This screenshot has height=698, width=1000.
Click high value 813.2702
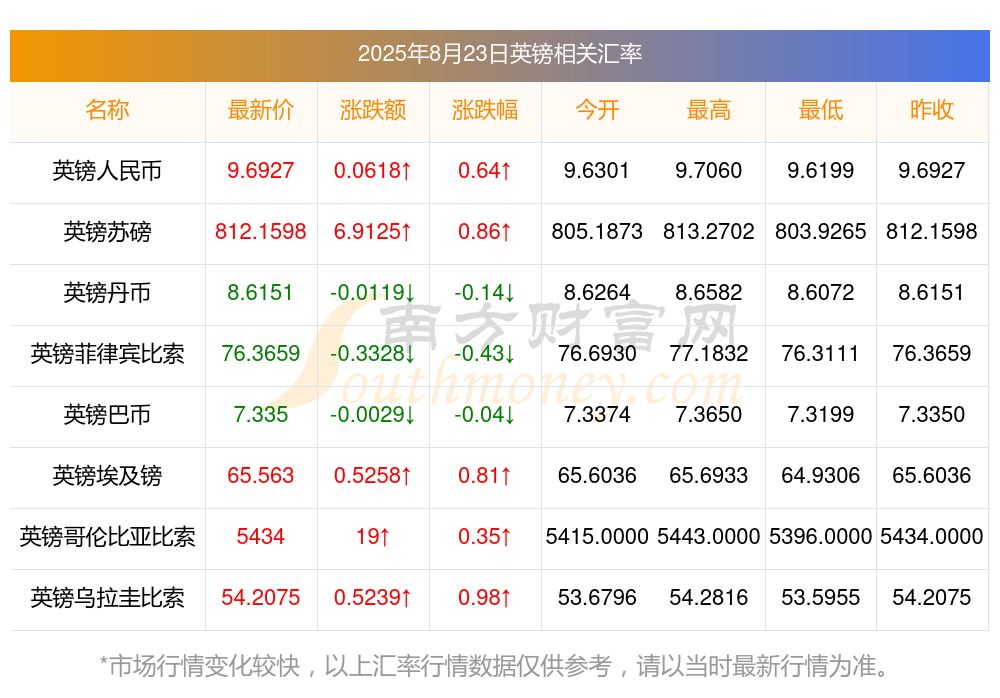pos(709,232)
